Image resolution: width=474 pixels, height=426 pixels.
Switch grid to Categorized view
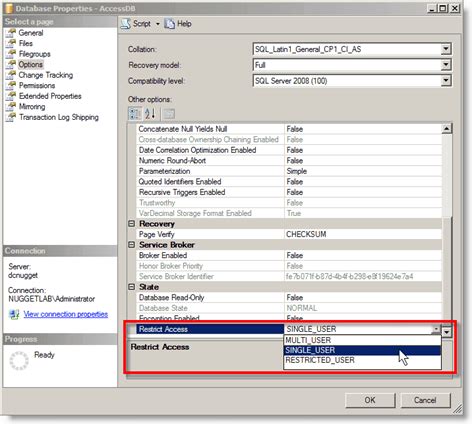pyautogui.click(x=135, y=114)
